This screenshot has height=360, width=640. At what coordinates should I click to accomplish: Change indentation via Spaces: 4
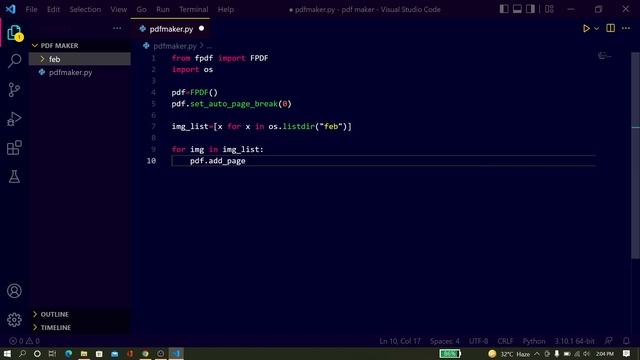point(444,341)
